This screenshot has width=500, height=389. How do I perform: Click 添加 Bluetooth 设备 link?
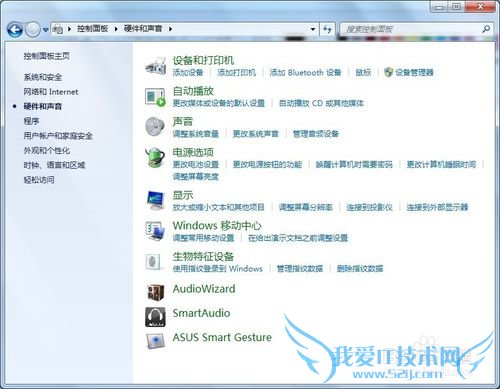pos(305,72)
